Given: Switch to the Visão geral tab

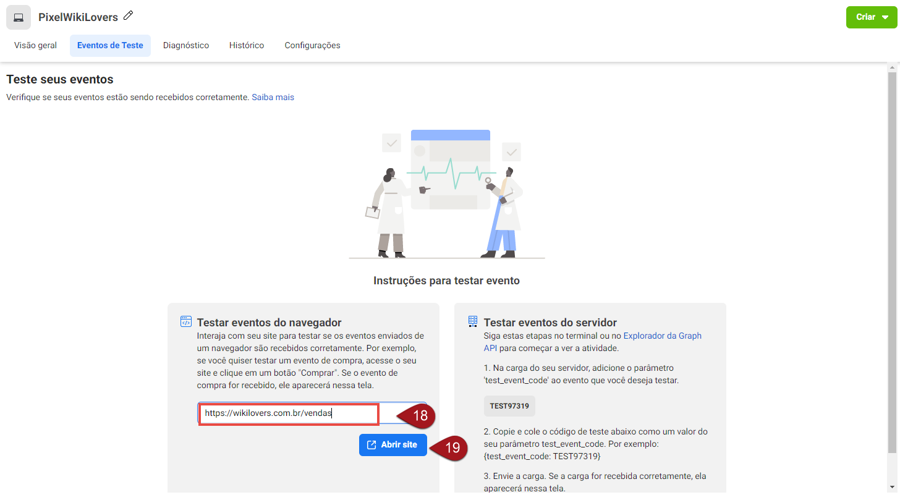Looking at the screenshot, I should click(x=35, y=45).
